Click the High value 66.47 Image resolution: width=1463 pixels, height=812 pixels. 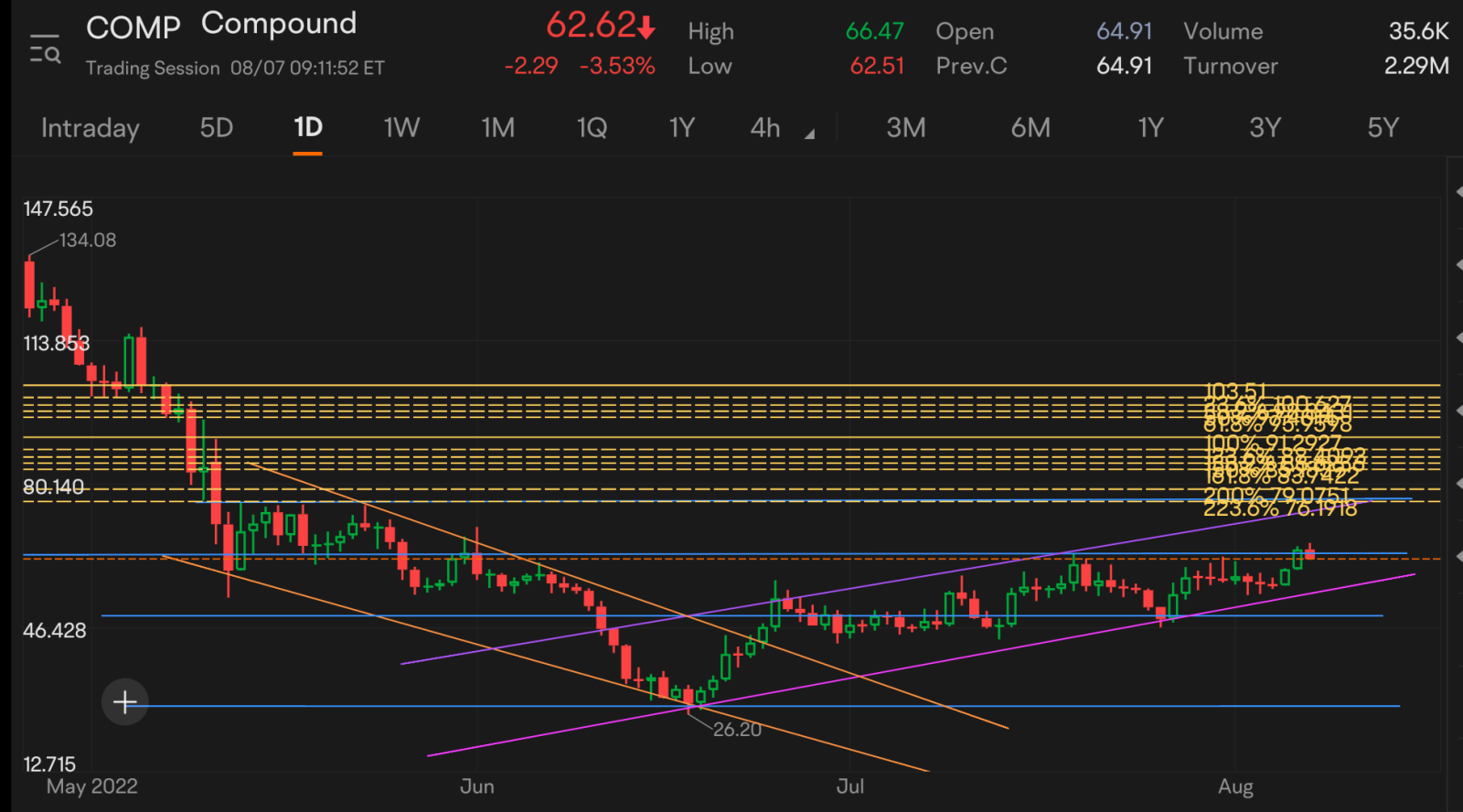click(874, 31)
